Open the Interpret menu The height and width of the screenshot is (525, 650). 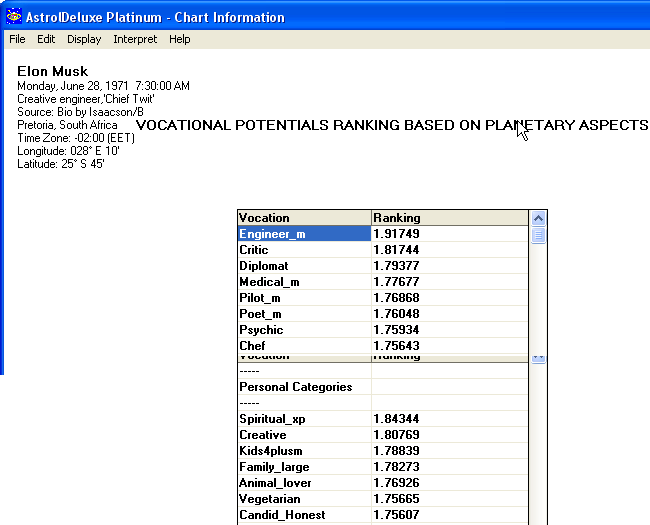click(x=135, y=39)
